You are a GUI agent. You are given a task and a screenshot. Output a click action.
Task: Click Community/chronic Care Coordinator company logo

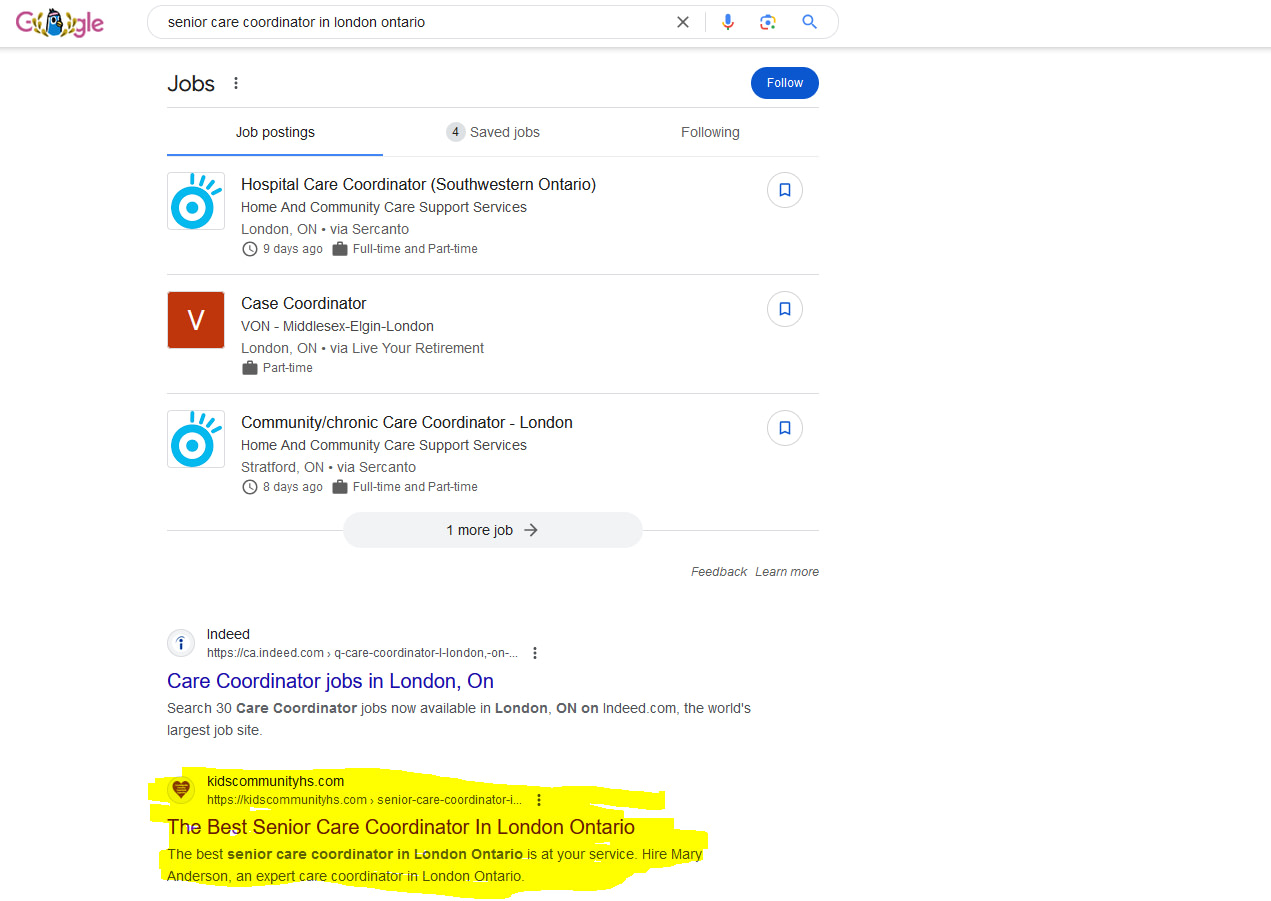[x=196, y=439]
